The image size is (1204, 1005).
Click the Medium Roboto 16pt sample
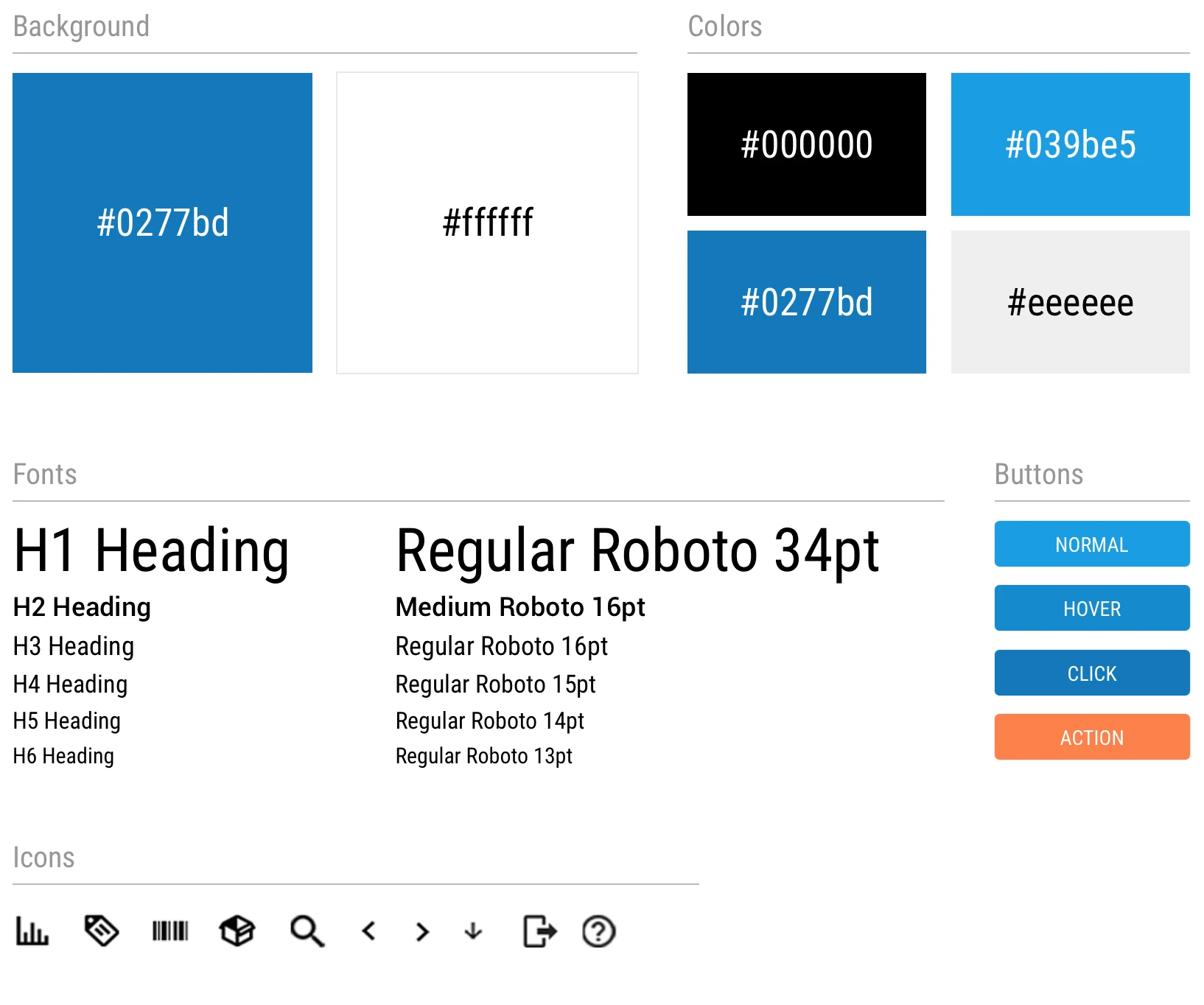pos(520,607)
